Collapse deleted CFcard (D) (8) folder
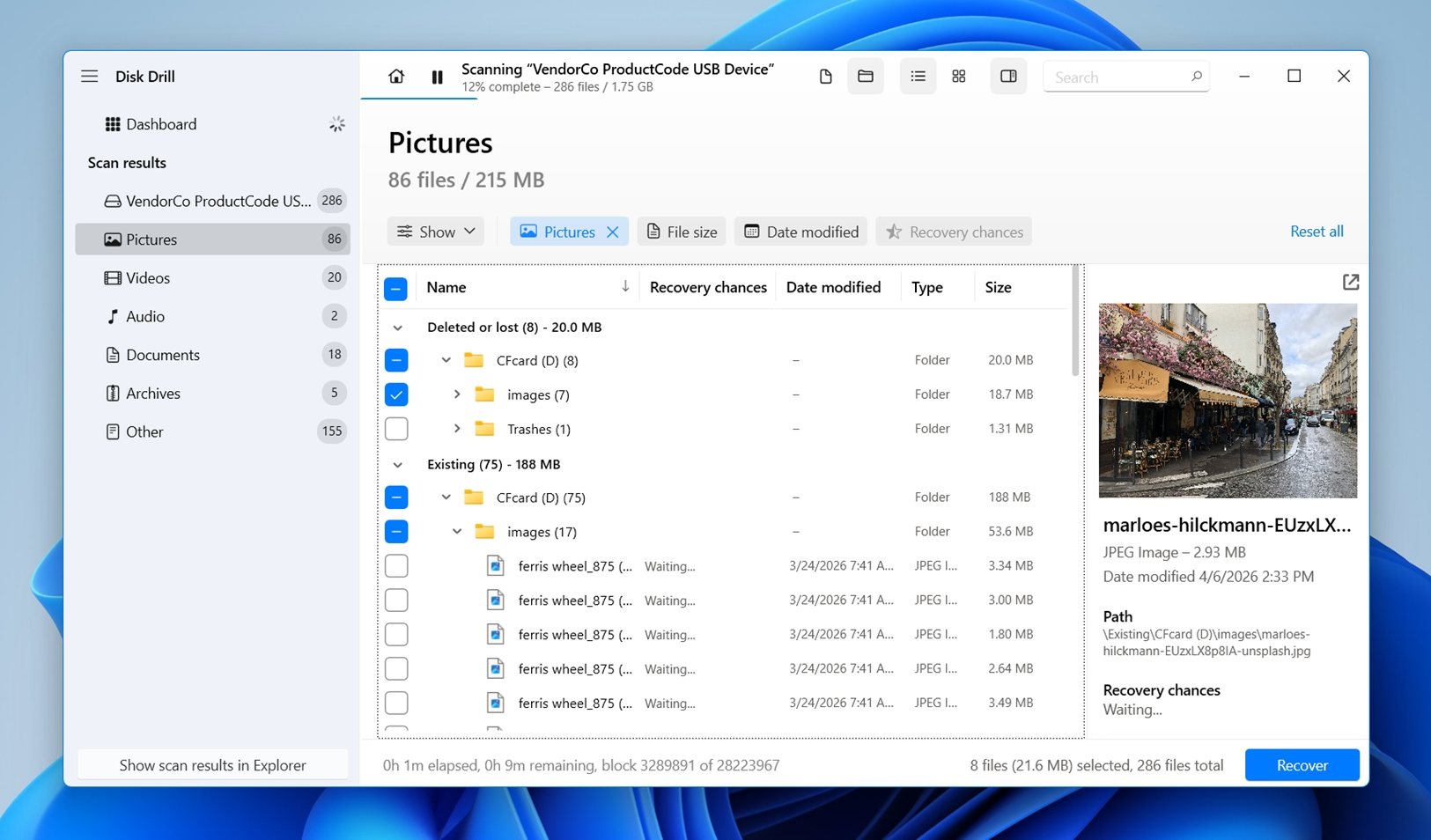Viewport: 1431px width, 840px height. tap(446, 360)
